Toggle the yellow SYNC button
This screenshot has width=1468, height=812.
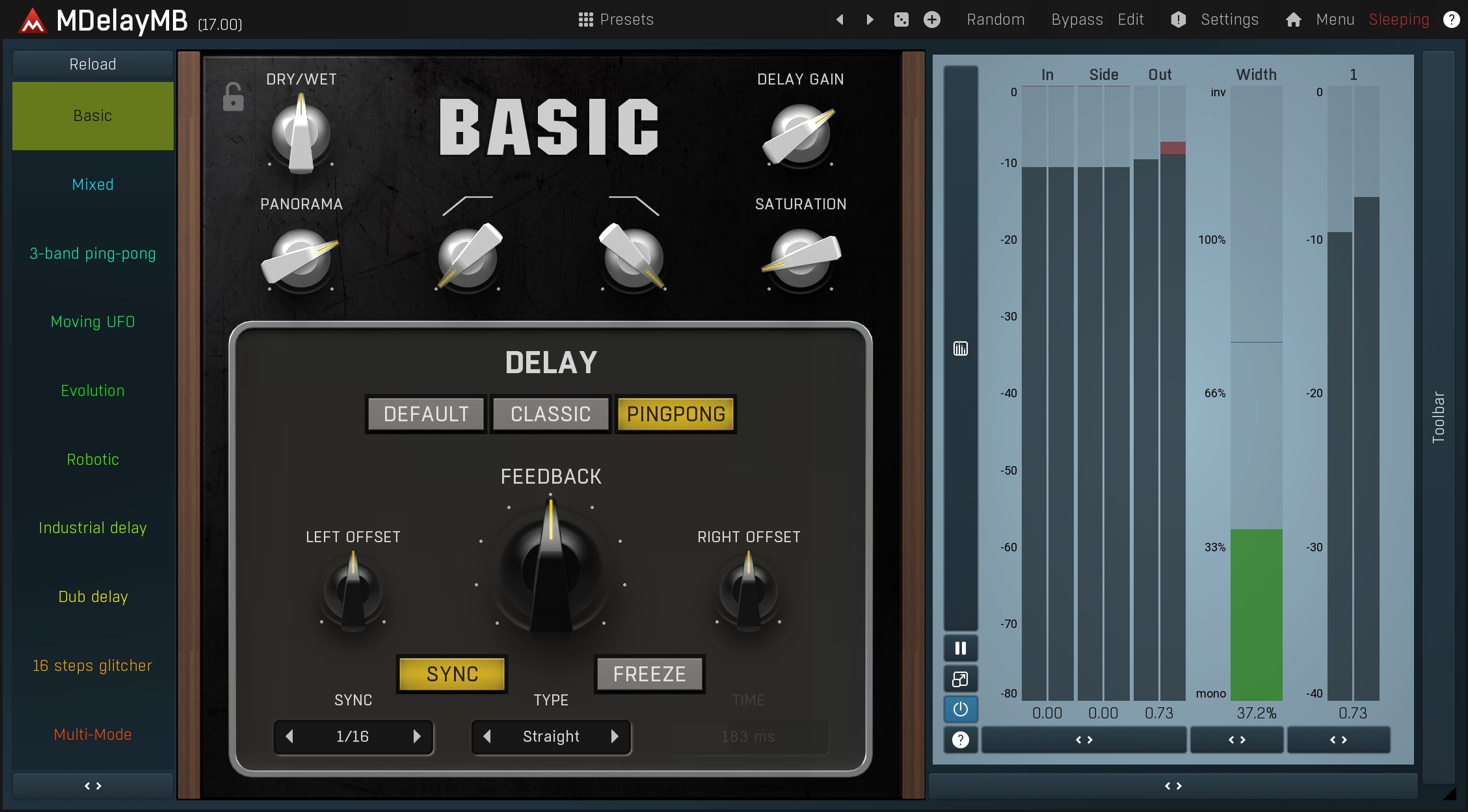(452, 674)
